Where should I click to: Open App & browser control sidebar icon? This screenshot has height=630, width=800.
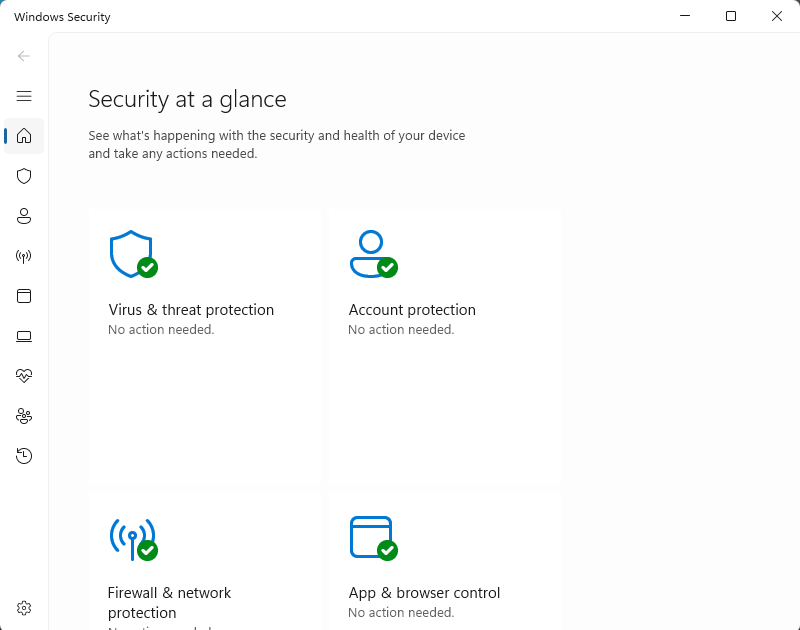24,296
